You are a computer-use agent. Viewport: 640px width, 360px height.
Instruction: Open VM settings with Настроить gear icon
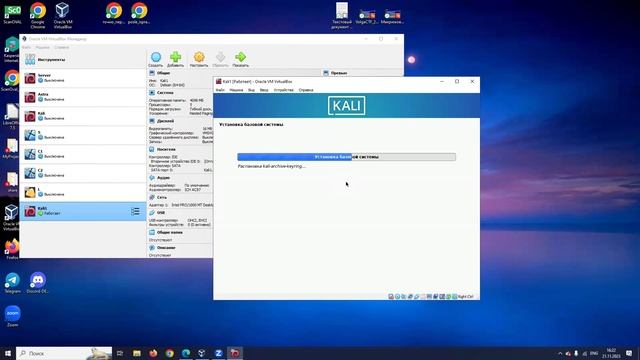(199, 59)
